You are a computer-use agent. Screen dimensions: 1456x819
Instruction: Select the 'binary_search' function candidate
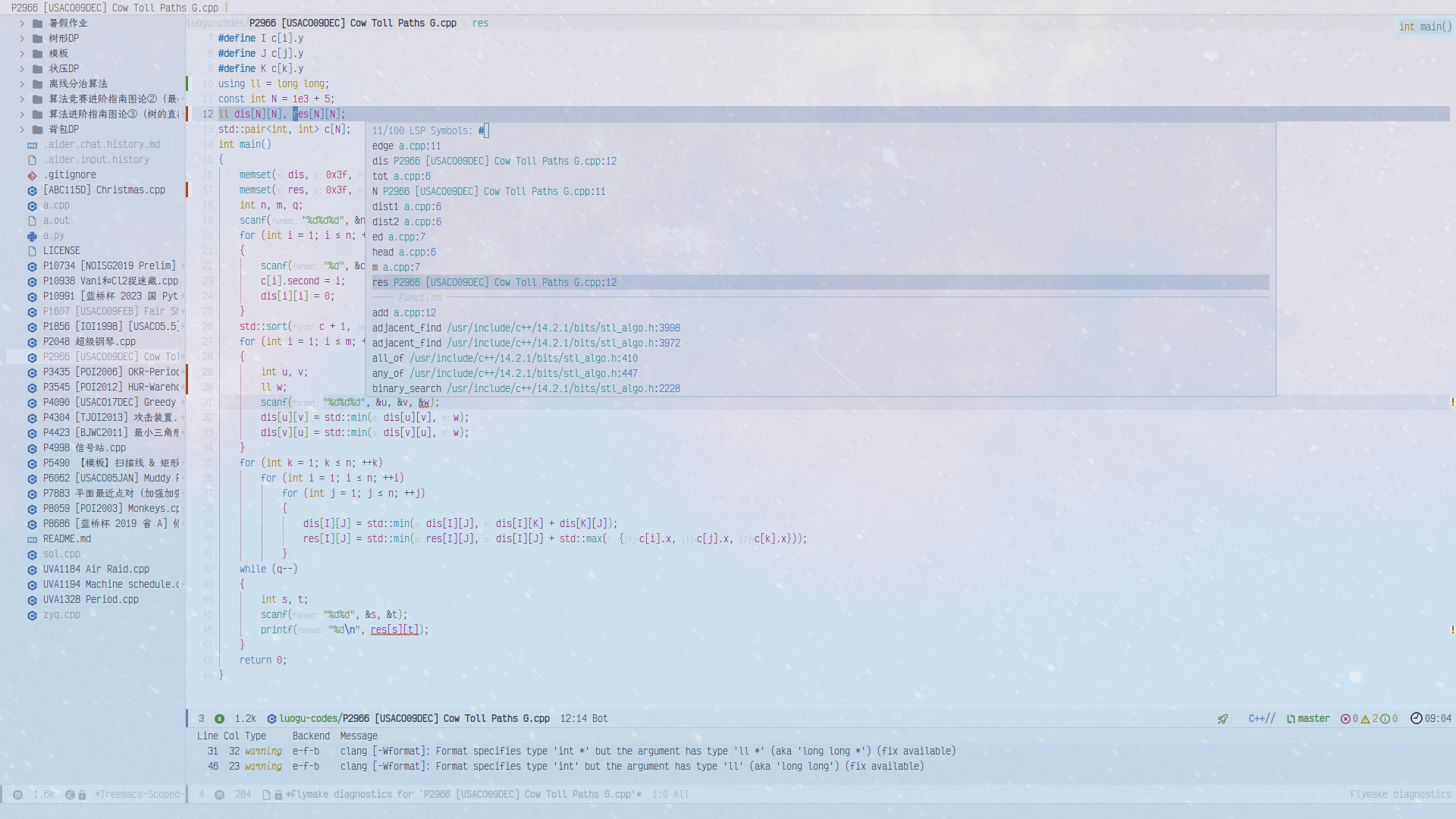821,389
